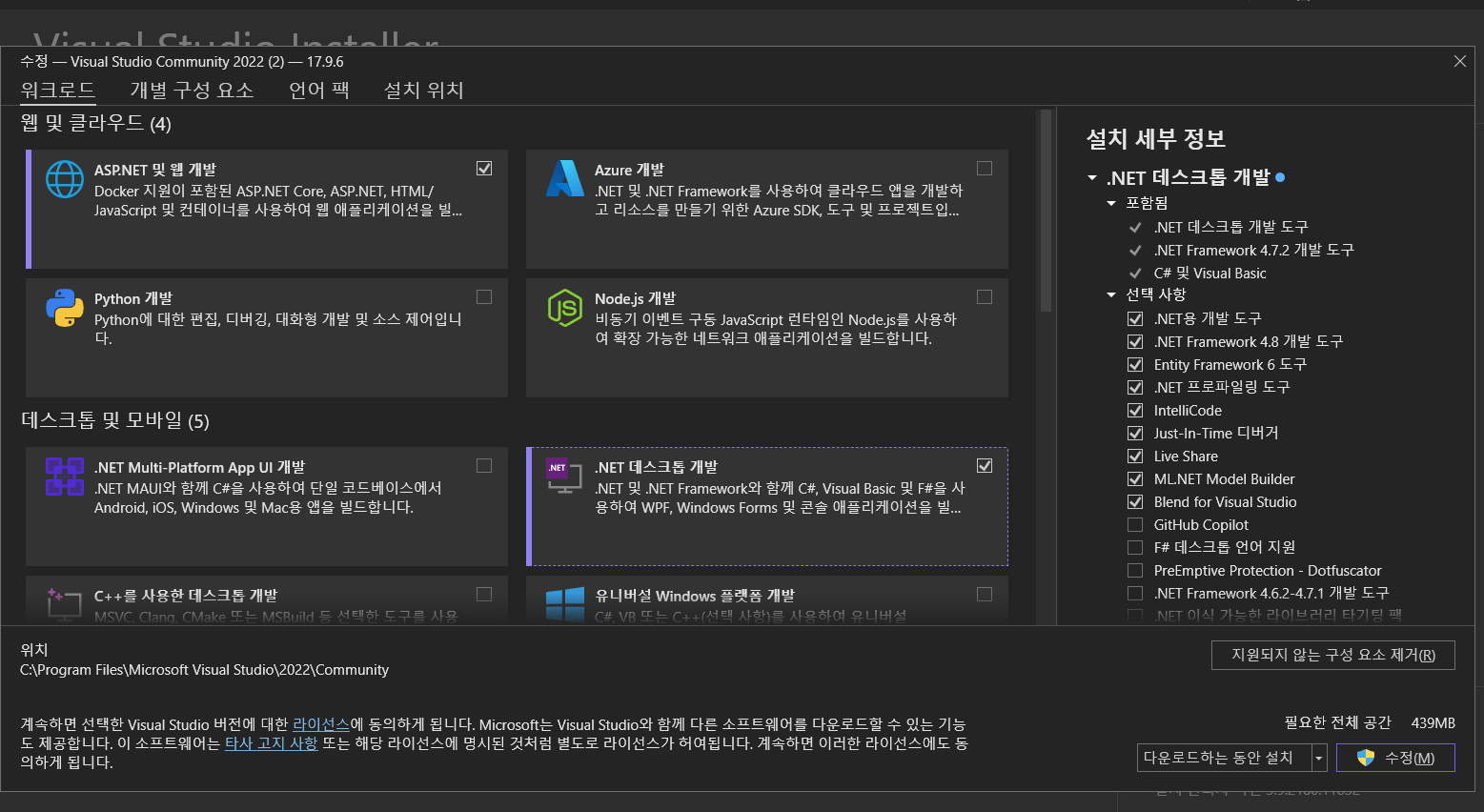
Task: Click the 웹 및 클라우드 (4) heading
Action: click(x=96, y=123)
